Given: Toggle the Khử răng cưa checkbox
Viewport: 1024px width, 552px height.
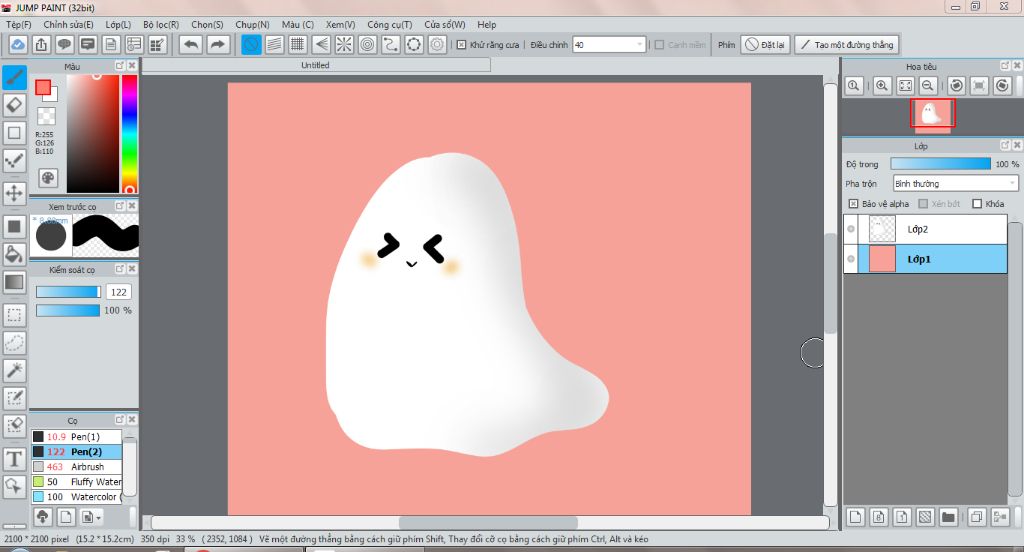Looking at the screenshot, I should [x=461, y=45].
